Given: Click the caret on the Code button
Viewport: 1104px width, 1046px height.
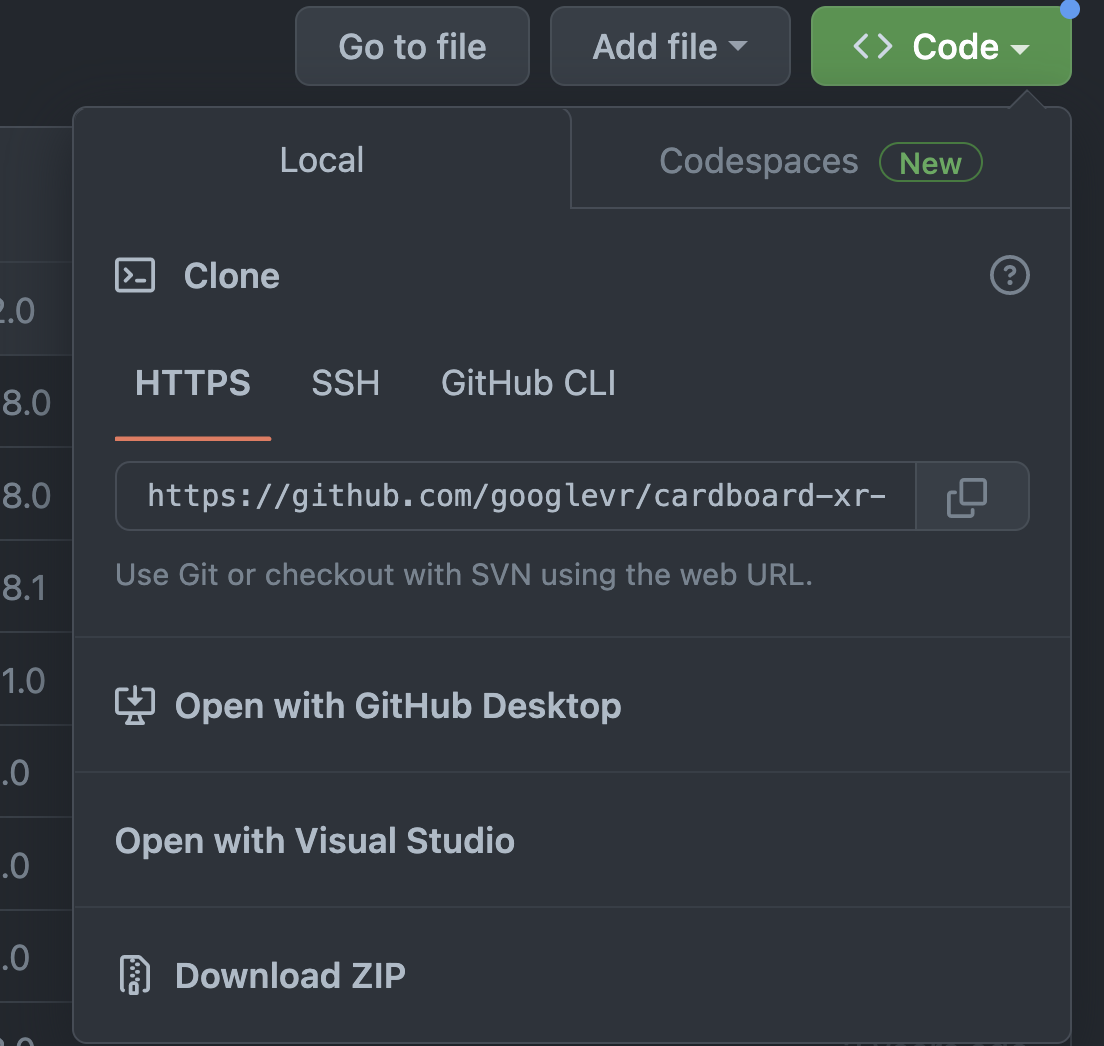Looking at the screenshot, I should coord(1021,46).
